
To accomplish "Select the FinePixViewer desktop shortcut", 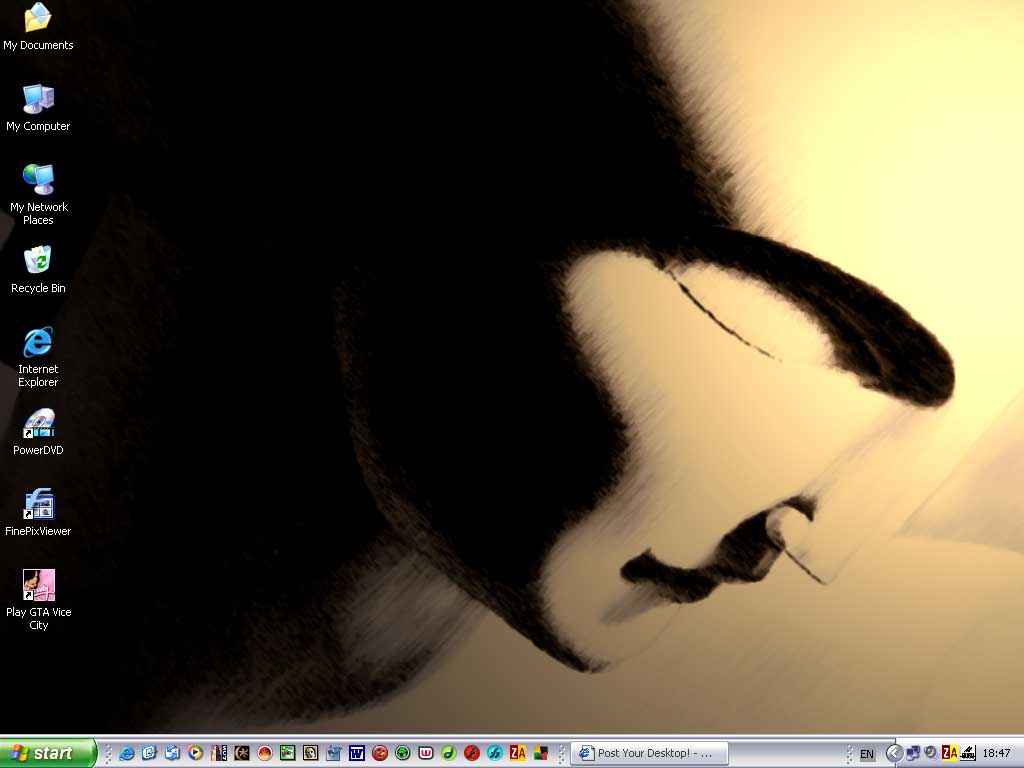I will tap(38, 513).
